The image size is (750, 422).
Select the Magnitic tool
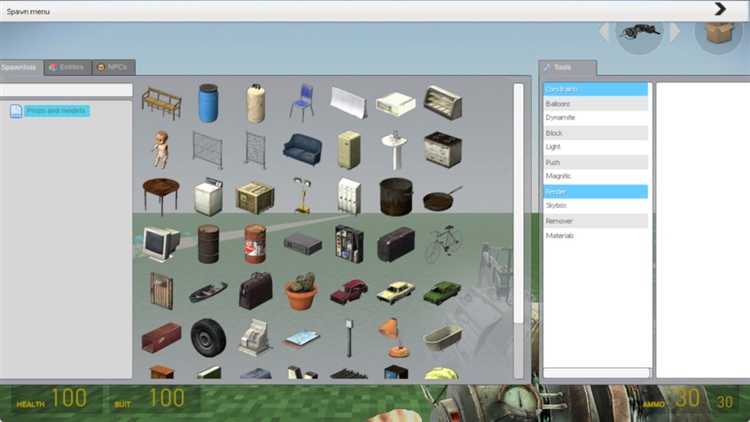point(596,176)
